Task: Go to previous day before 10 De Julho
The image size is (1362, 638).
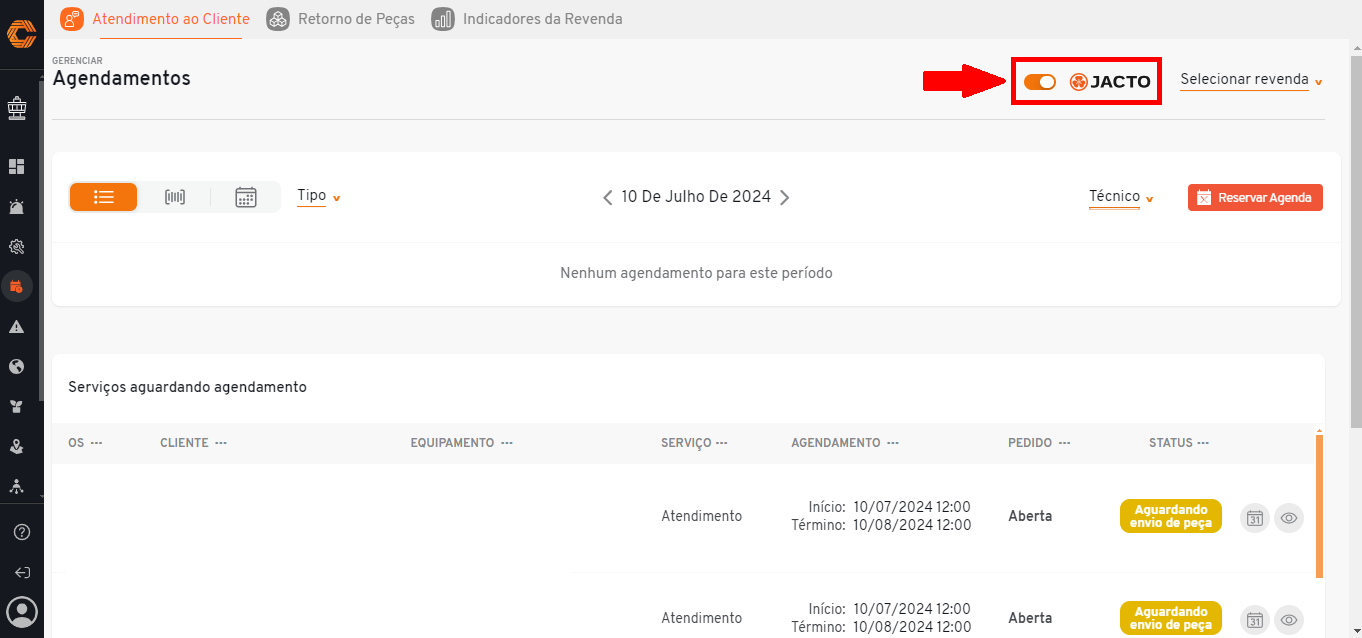Action: [608, 198]
